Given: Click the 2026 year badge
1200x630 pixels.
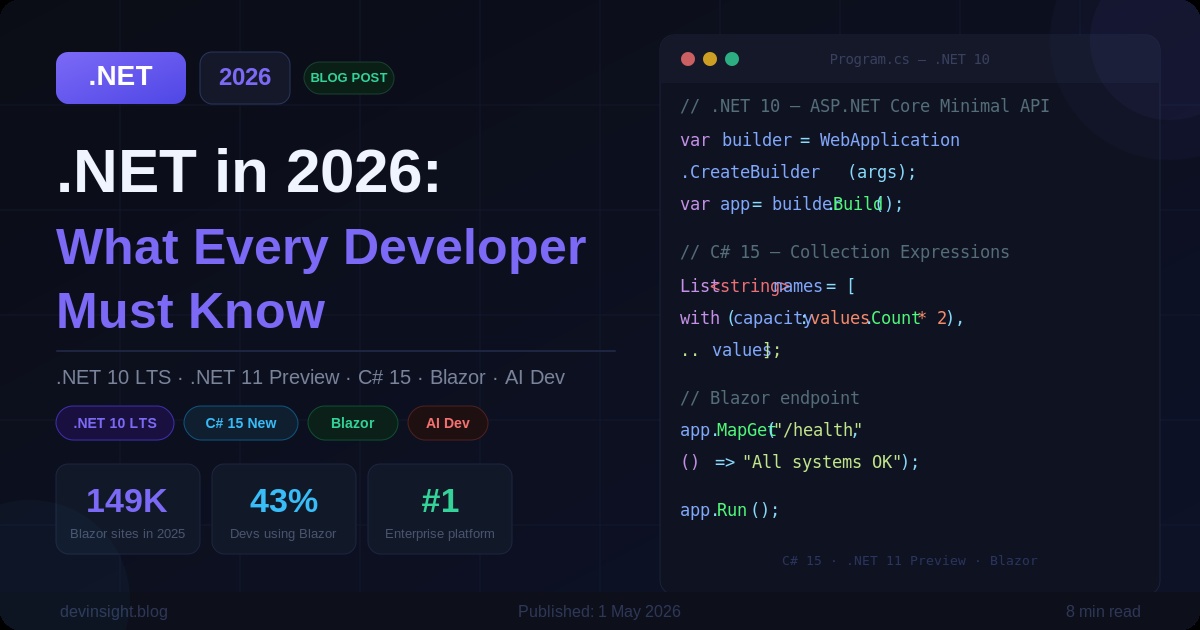Looking at the screenshot, I should point(245,78).
